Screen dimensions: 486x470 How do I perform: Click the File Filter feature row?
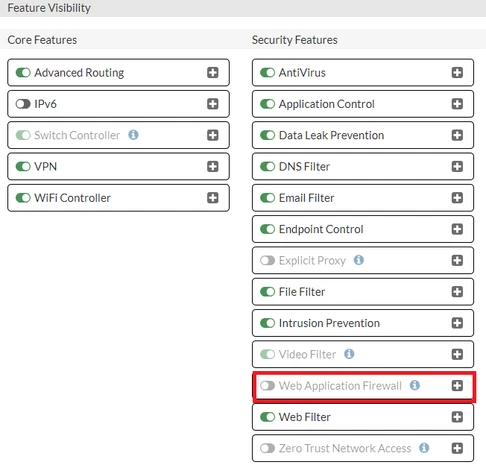click(x=363, y=292)
